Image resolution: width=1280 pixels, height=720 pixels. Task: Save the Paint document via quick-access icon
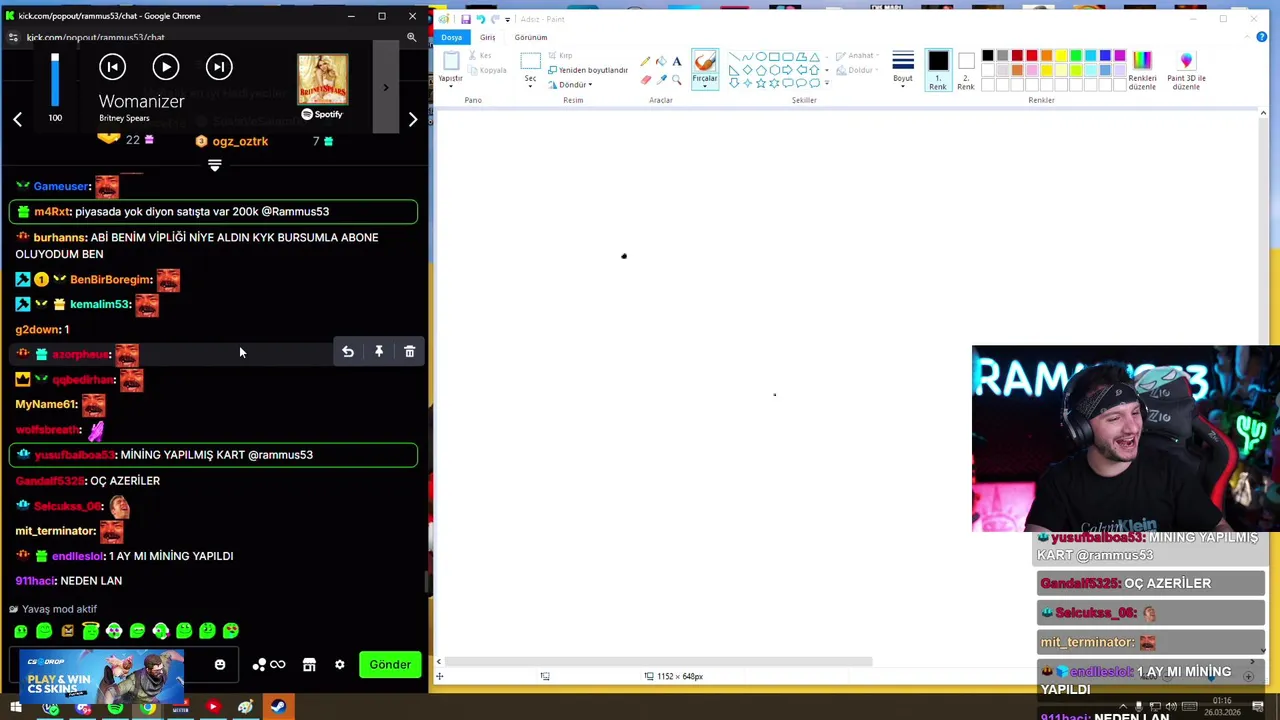(x=465, y=19)
